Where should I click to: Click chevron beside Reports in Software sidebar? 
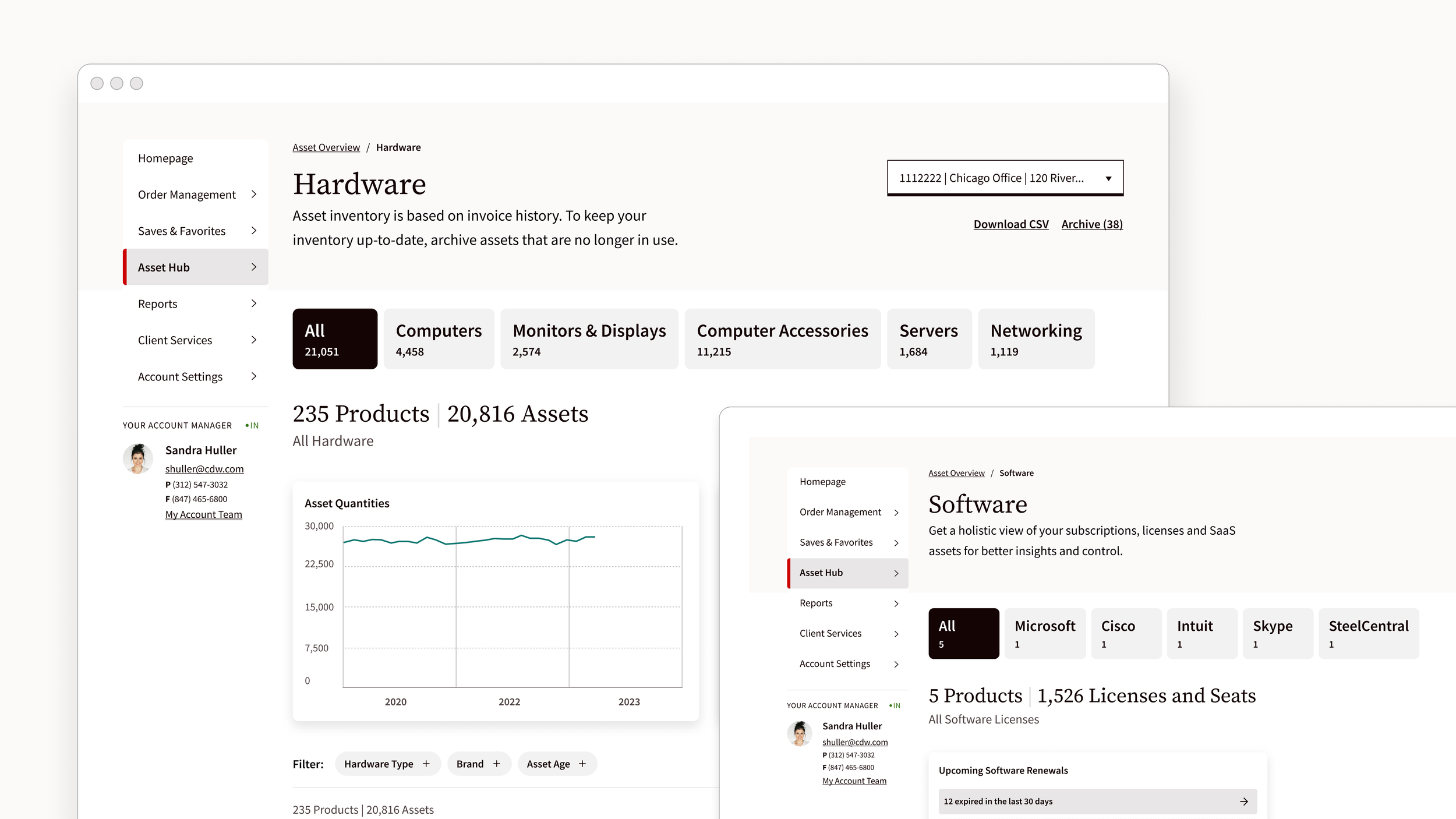(x=896, y=603)
